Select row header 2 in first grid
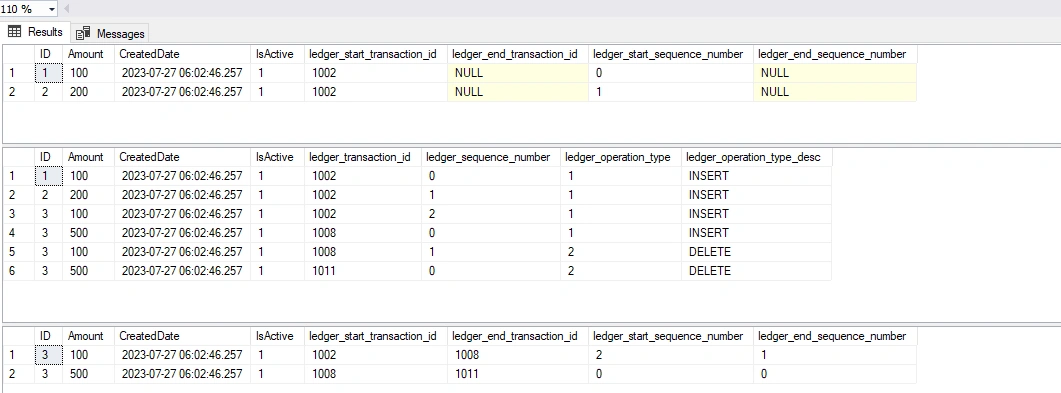 point(18,92)
